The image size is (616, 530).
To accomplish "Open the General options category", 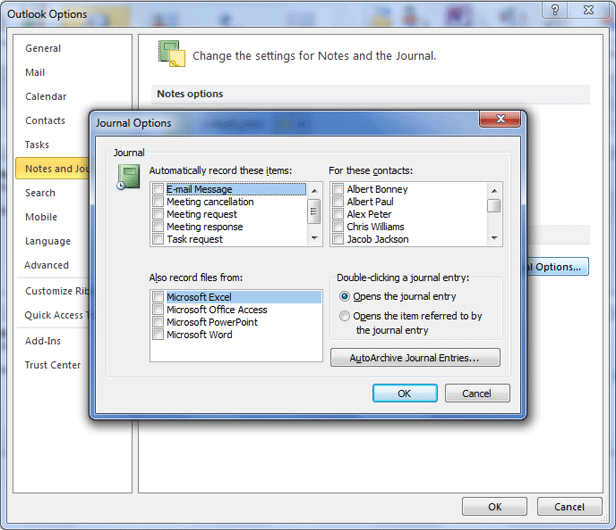I will [x=43, y=48].
